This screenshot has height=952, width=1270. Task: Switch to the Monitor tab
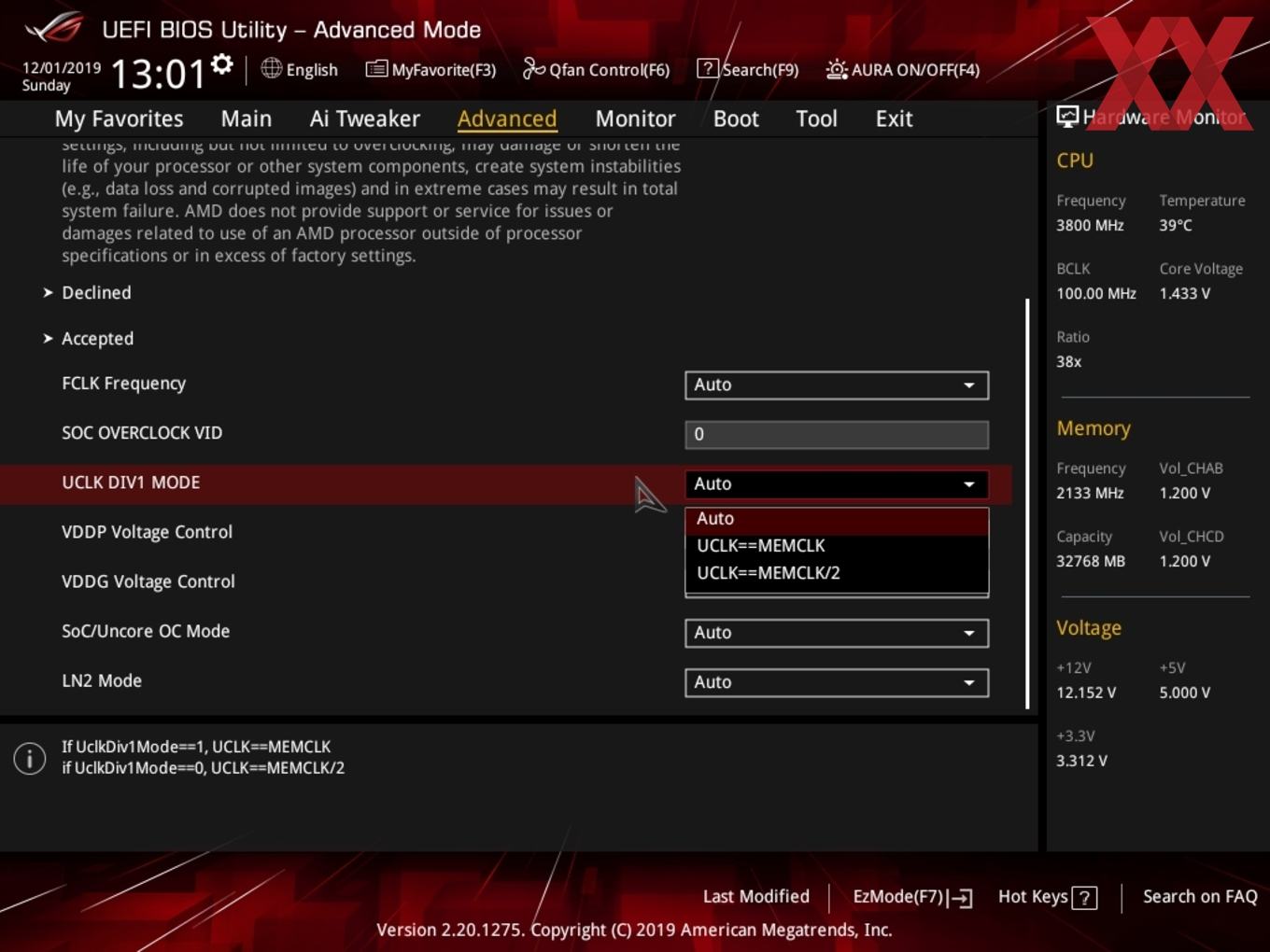[635, 119]
